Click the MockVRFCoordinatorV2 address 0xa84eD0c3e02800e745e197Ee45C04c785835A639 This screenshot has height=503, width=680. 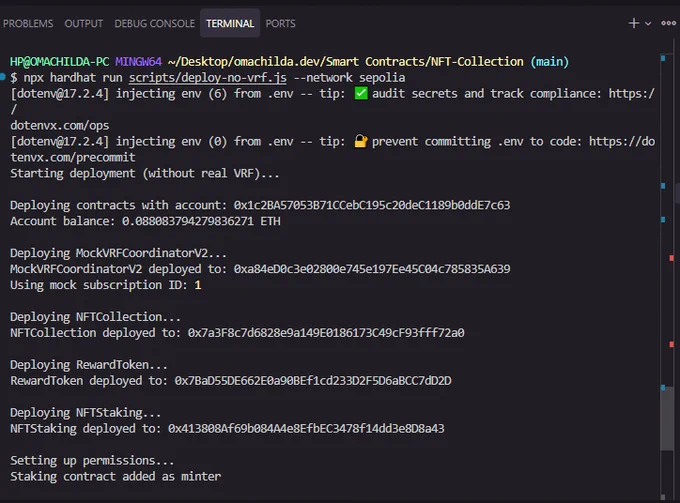point(372,269)
